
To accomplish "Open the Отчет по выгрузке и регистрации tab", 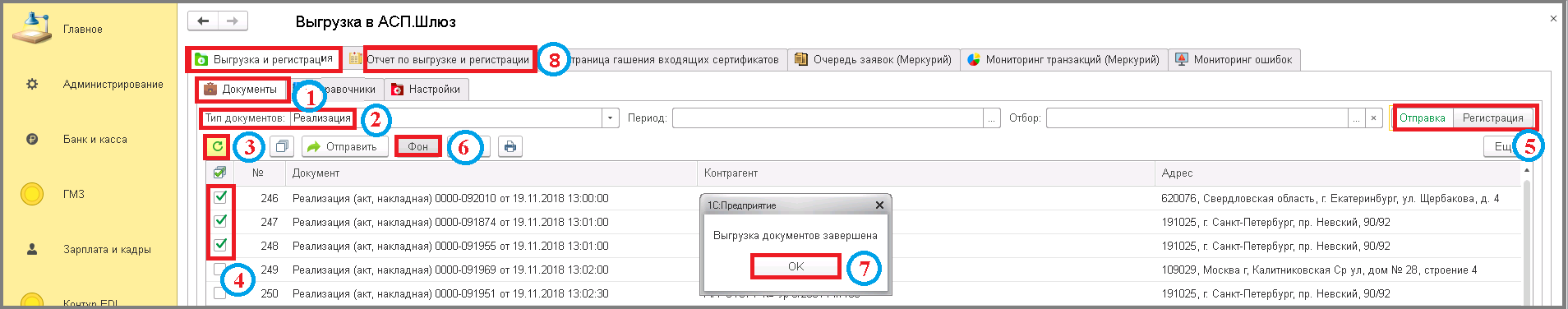I will tap(448, 59).
